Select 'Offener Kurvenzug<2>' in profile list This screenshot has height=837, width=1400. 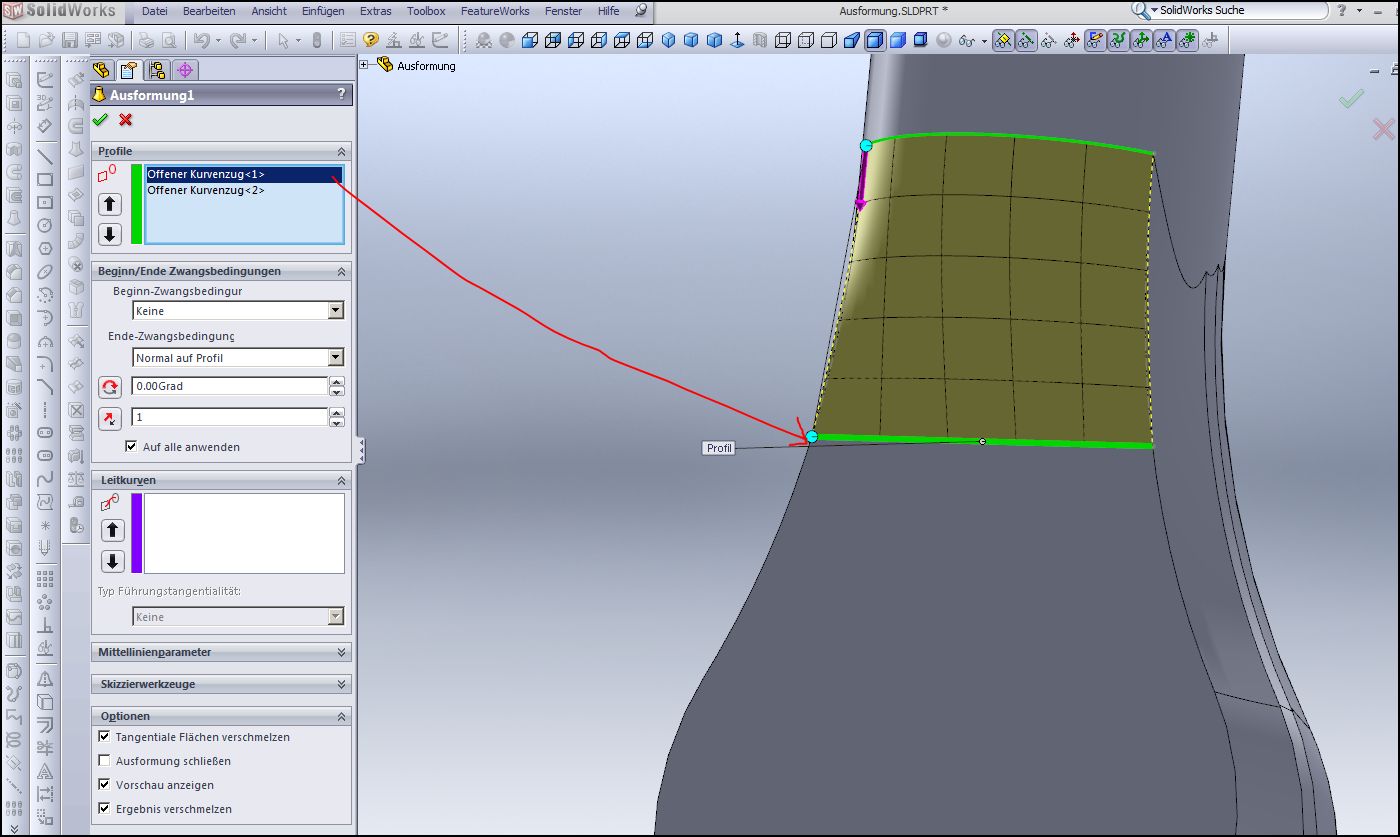206,190
